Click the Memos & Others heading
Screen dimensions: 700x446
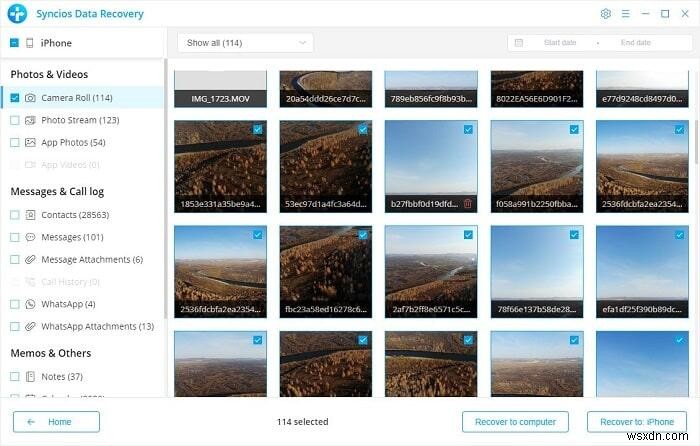pyautogui.click(x=51, y=353)
